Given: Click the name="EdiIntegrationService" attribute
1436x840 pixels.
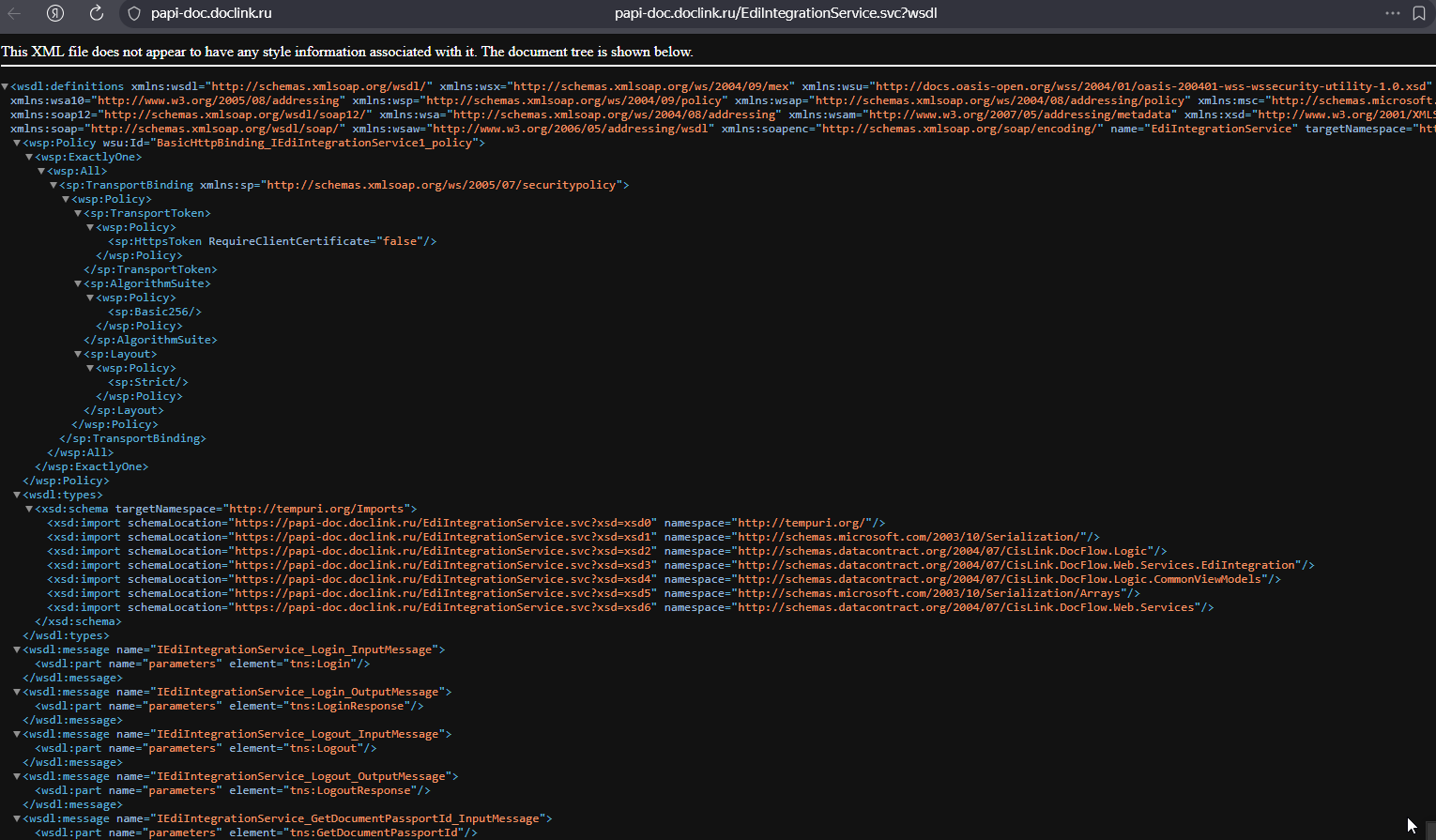Looking at the screenshot, I should [1204, 129].
